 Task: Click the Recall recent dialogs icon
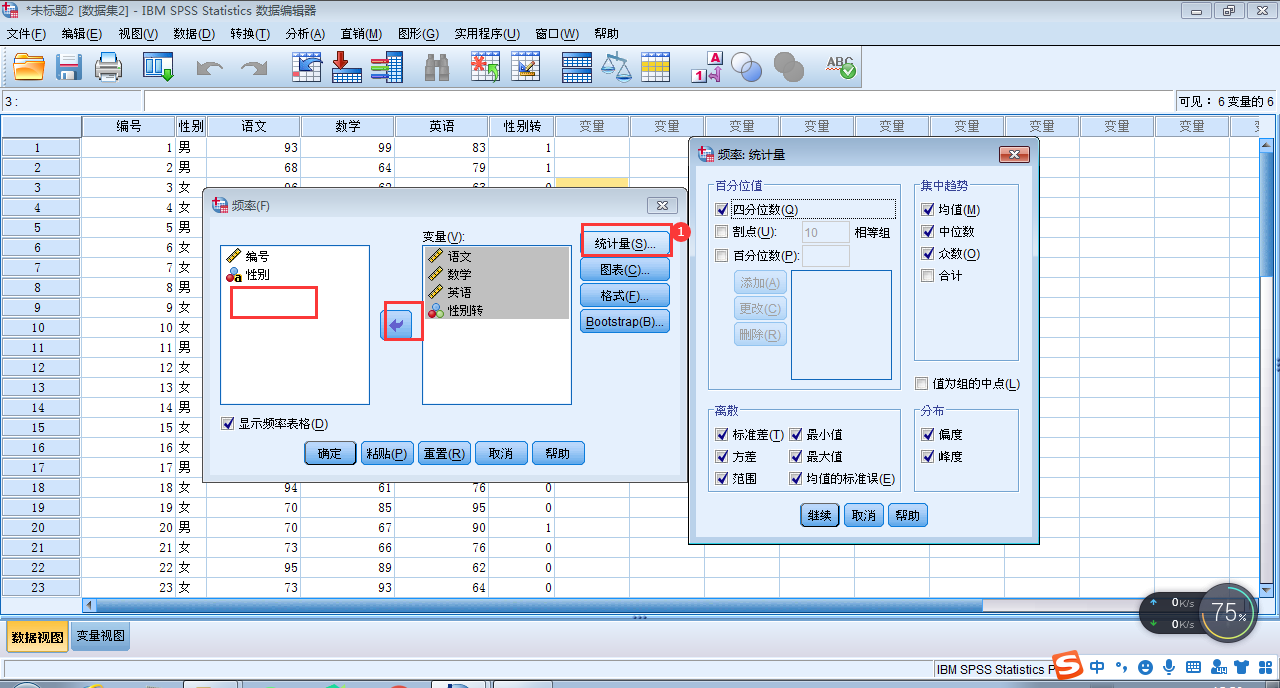point(158,68)
